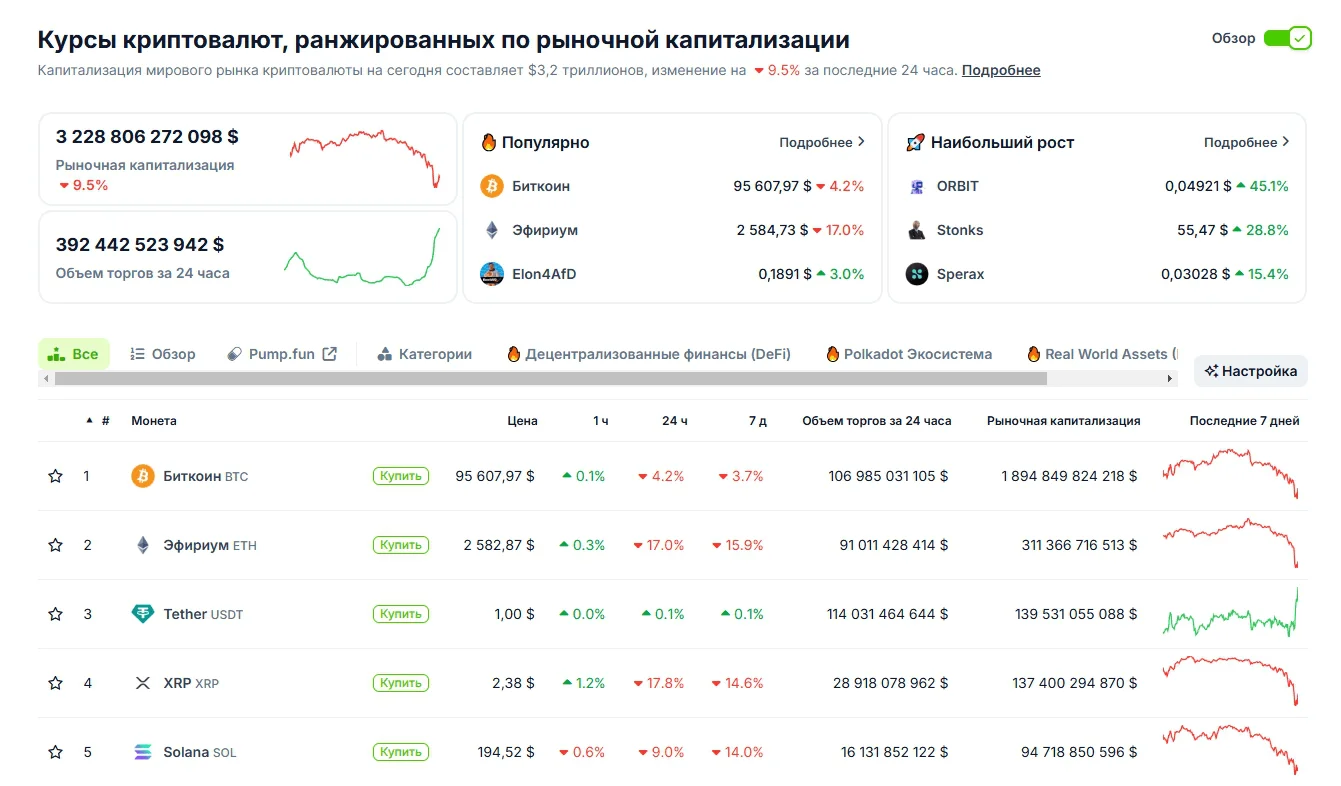Click the XRP logo icon
The image size is (1341, 786).
coord(143,683)
